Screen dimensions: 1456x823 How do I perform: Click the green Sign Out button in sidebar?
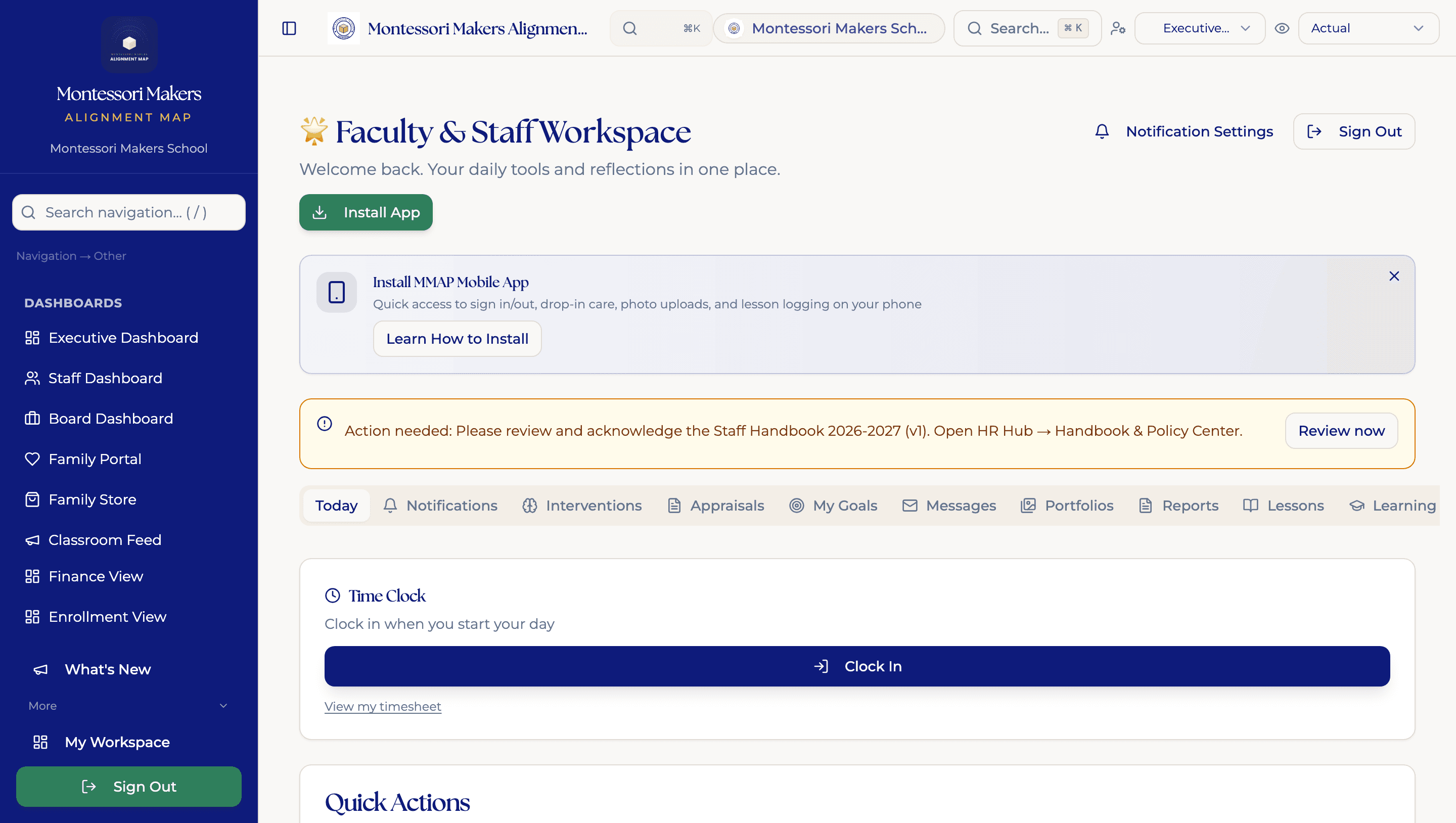(129, 787)
